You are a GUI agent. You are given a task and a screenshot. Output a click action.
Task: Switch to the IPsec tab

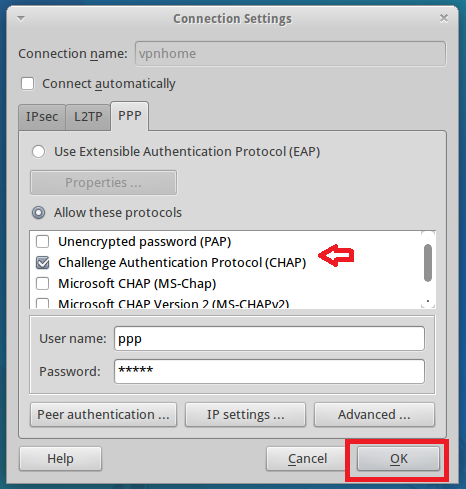pyautogui.click(x=42, y=117)
